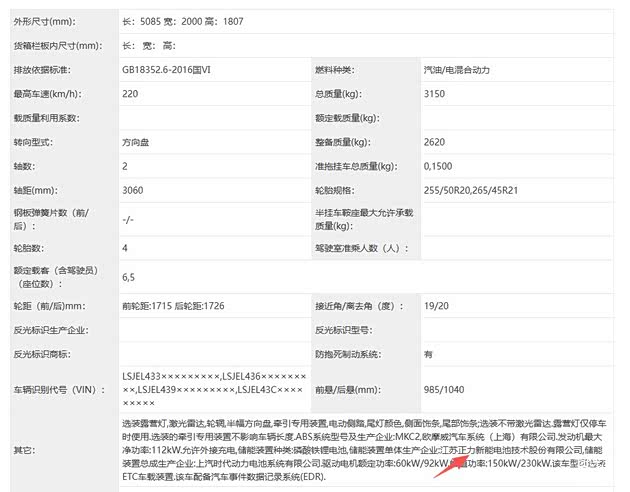Click the maximum speed value 220
630x492 pixels.
click(x=130, y=94)
